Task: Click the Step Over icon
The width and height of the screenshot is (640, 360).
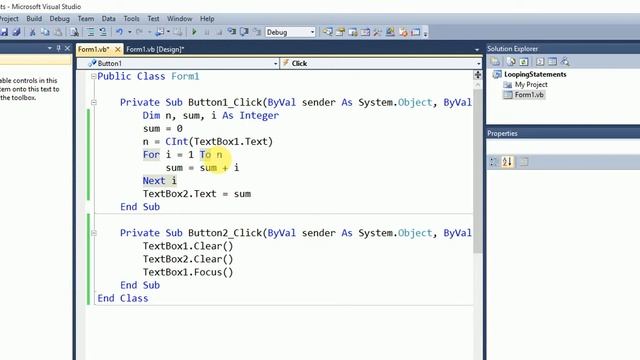Action: [244, 32]
